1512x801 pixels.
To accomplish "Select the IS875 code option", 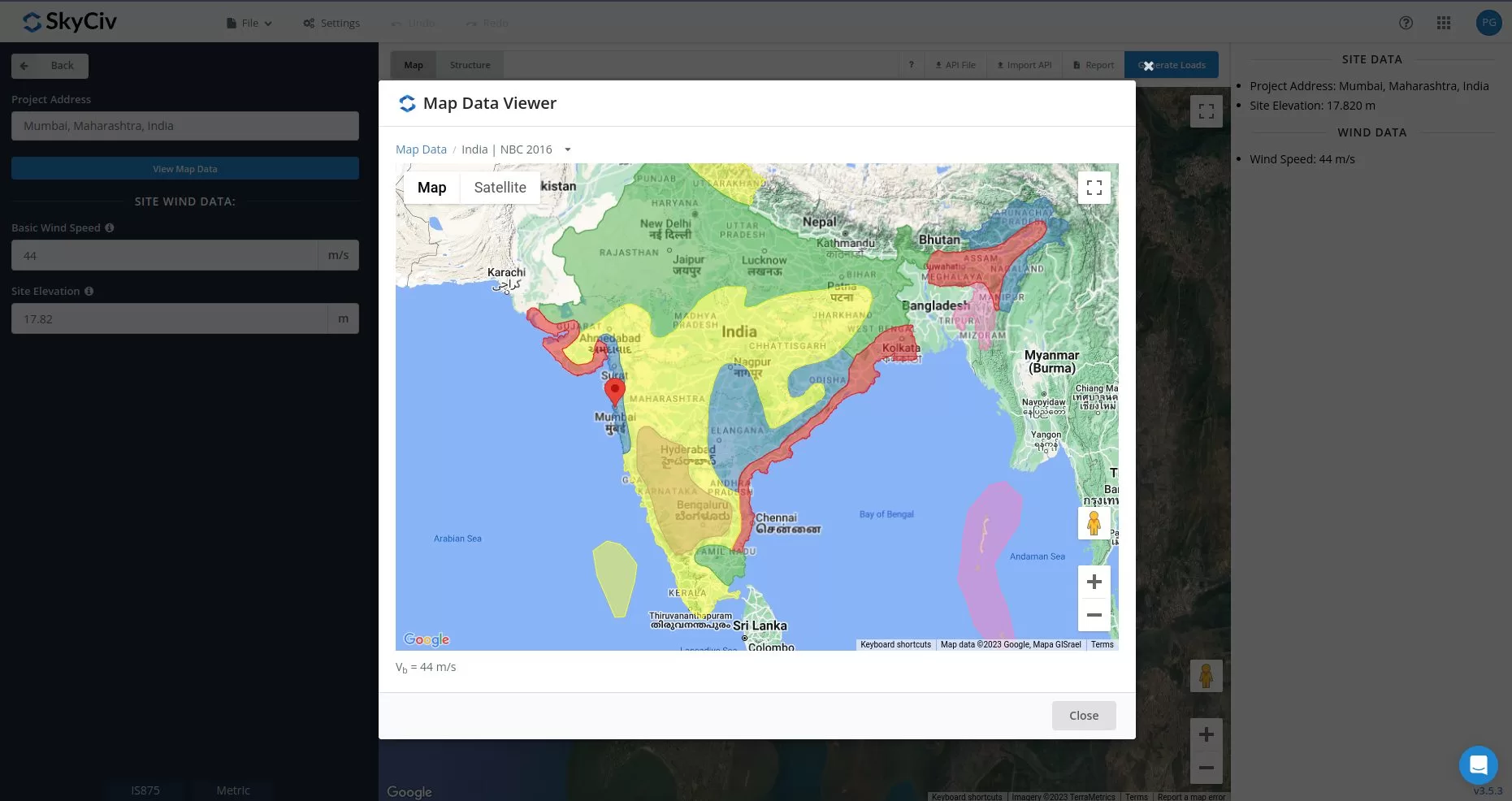I will (145, 790).
